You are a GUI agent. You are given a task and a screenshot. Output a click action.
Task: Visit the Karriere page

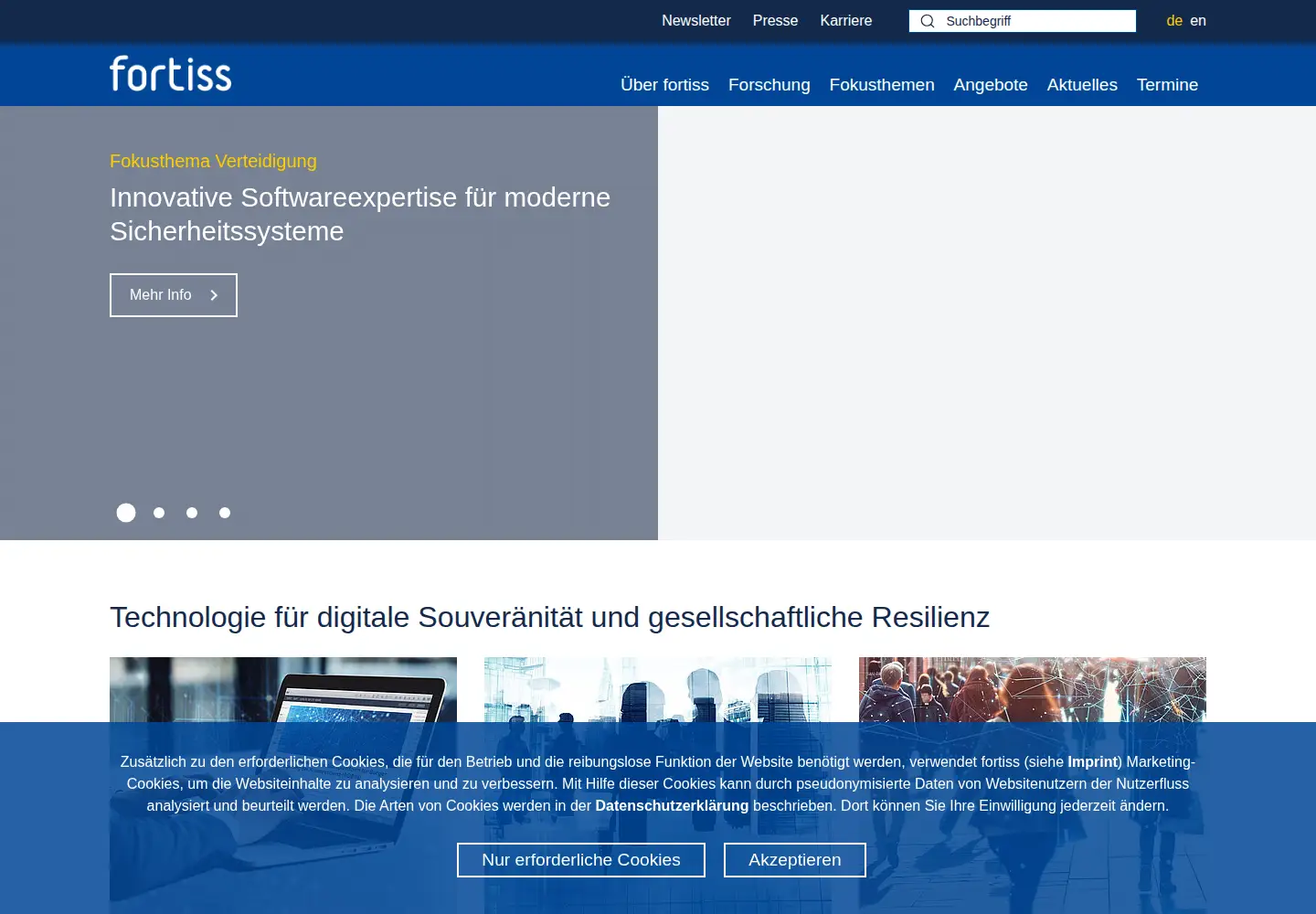tap(846, 20)
